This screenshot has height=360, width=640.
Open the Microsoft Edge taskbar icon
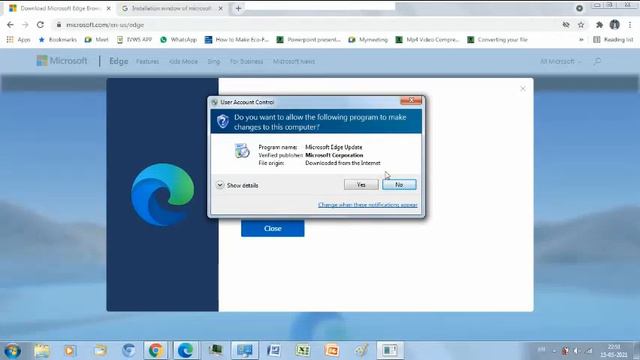point(185,351)
